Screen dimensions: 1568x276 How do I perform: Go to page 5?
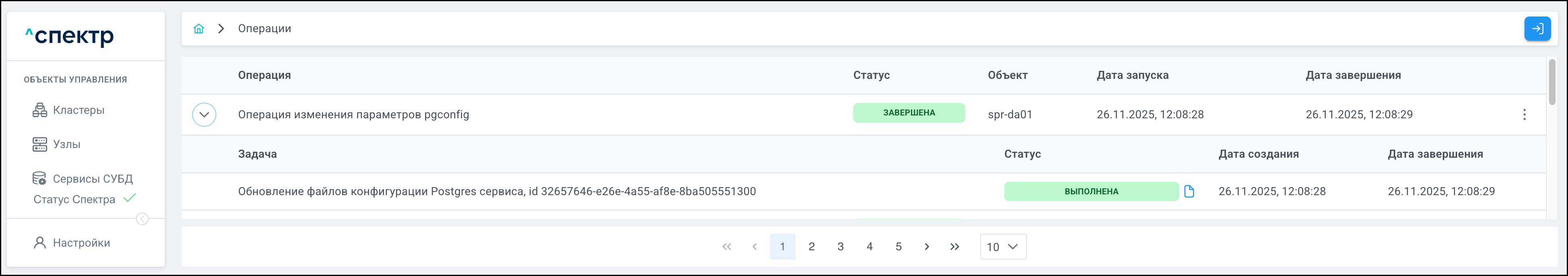pos(898,247)
